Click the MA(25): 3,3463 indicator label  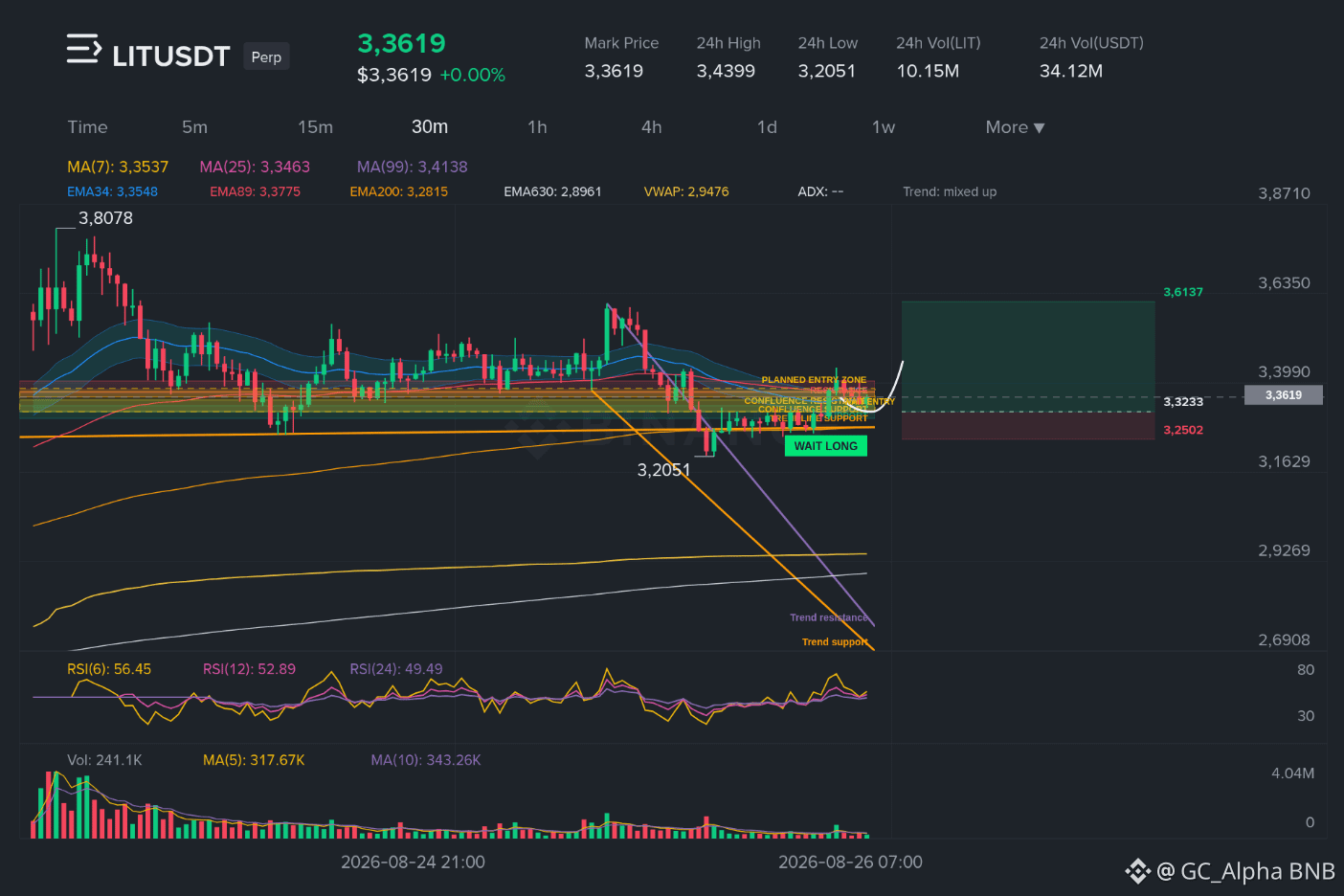click(255, 167)
